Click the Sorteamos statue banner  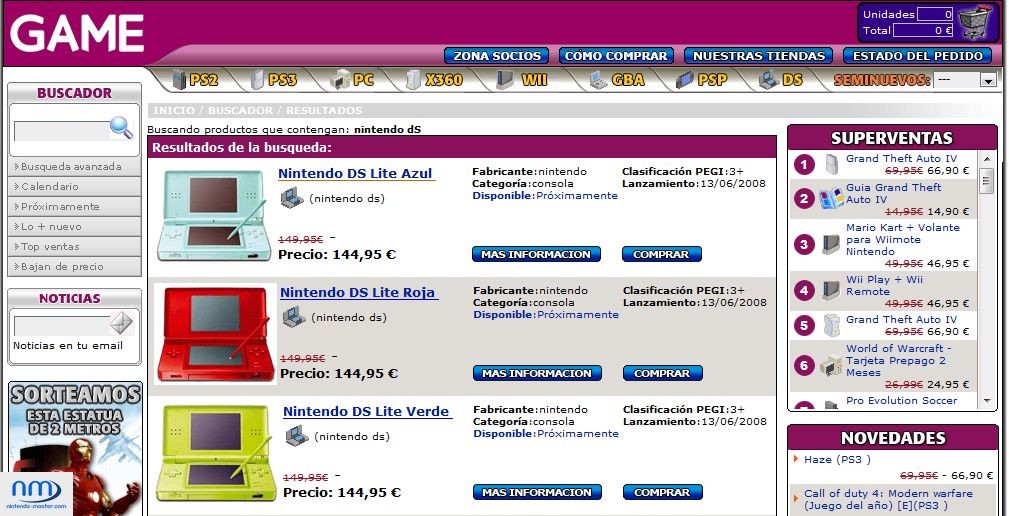(75, 448)
